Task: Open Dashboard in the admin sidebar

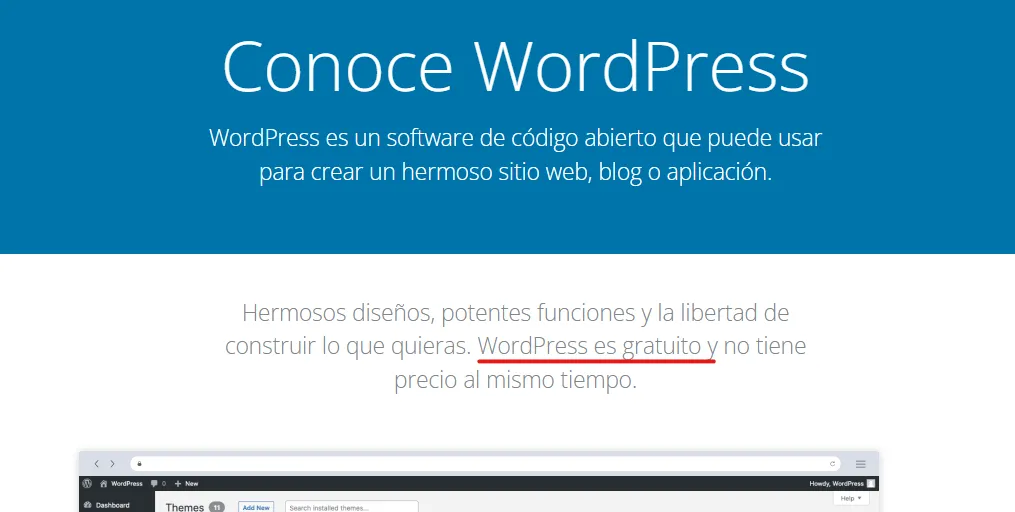Action: [x=107, y=506]
